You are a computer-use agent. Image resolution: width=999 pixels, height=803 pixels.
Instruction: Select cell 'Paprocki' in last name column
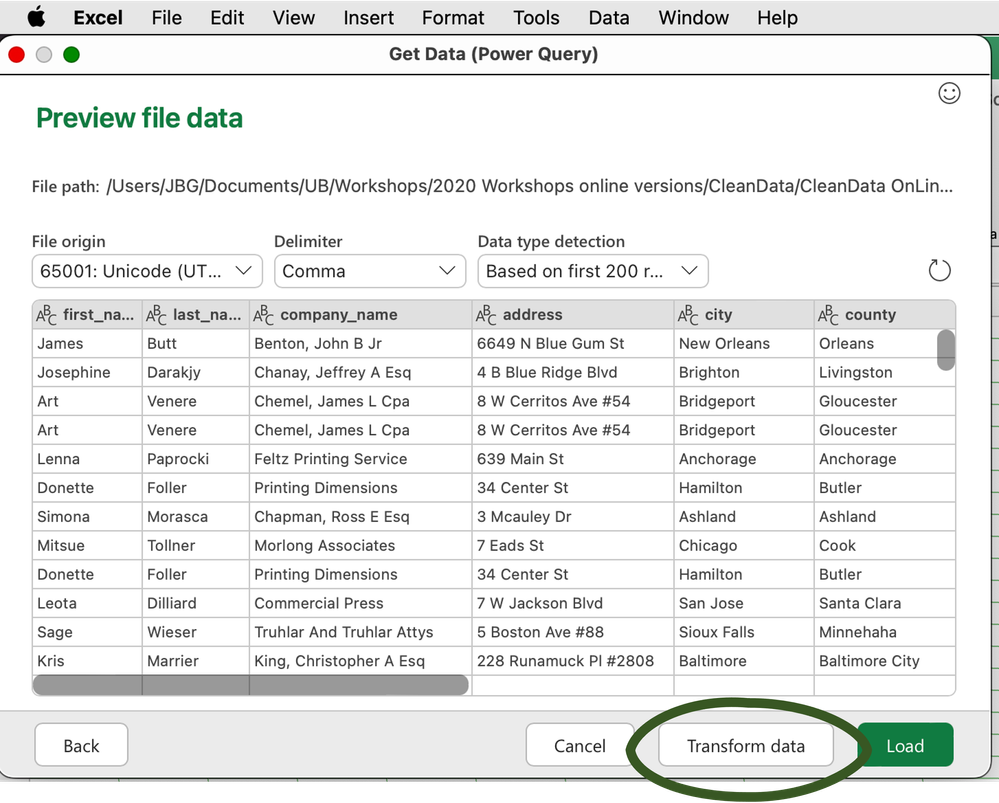tap(196, 459)
